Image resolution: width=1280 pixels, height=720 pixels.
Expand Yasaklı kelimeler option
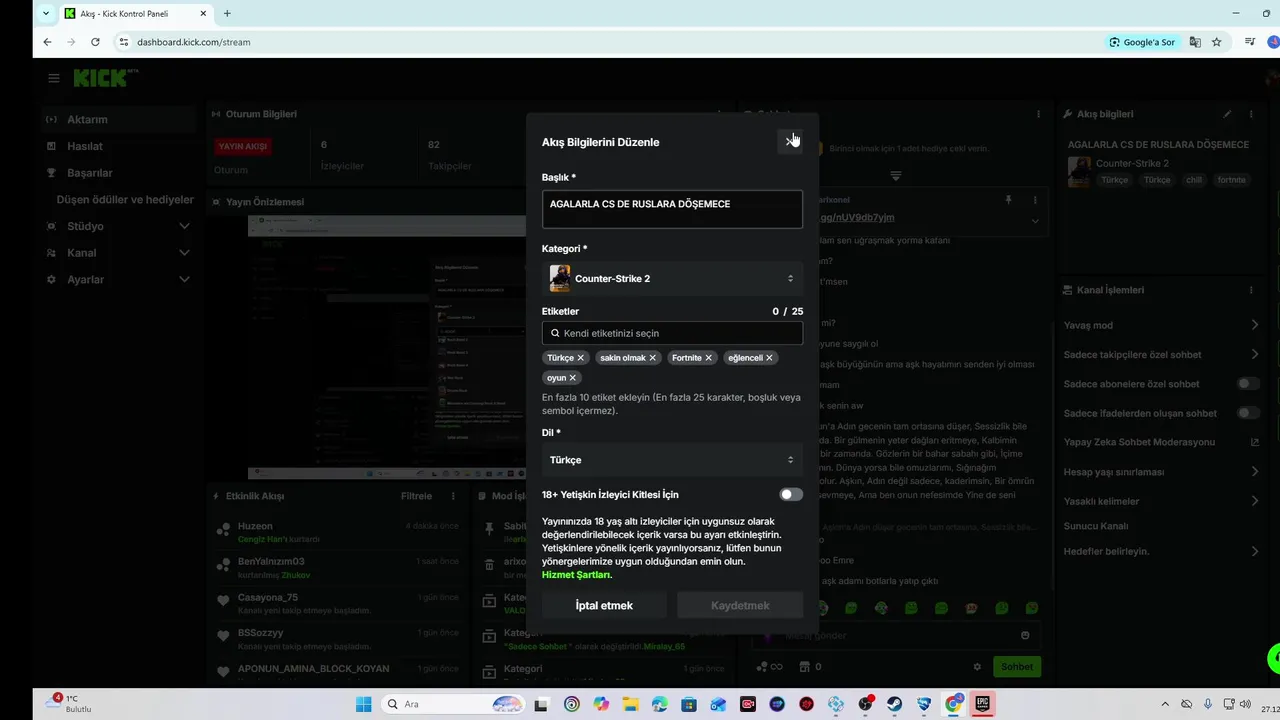(x=1254, y=501)
